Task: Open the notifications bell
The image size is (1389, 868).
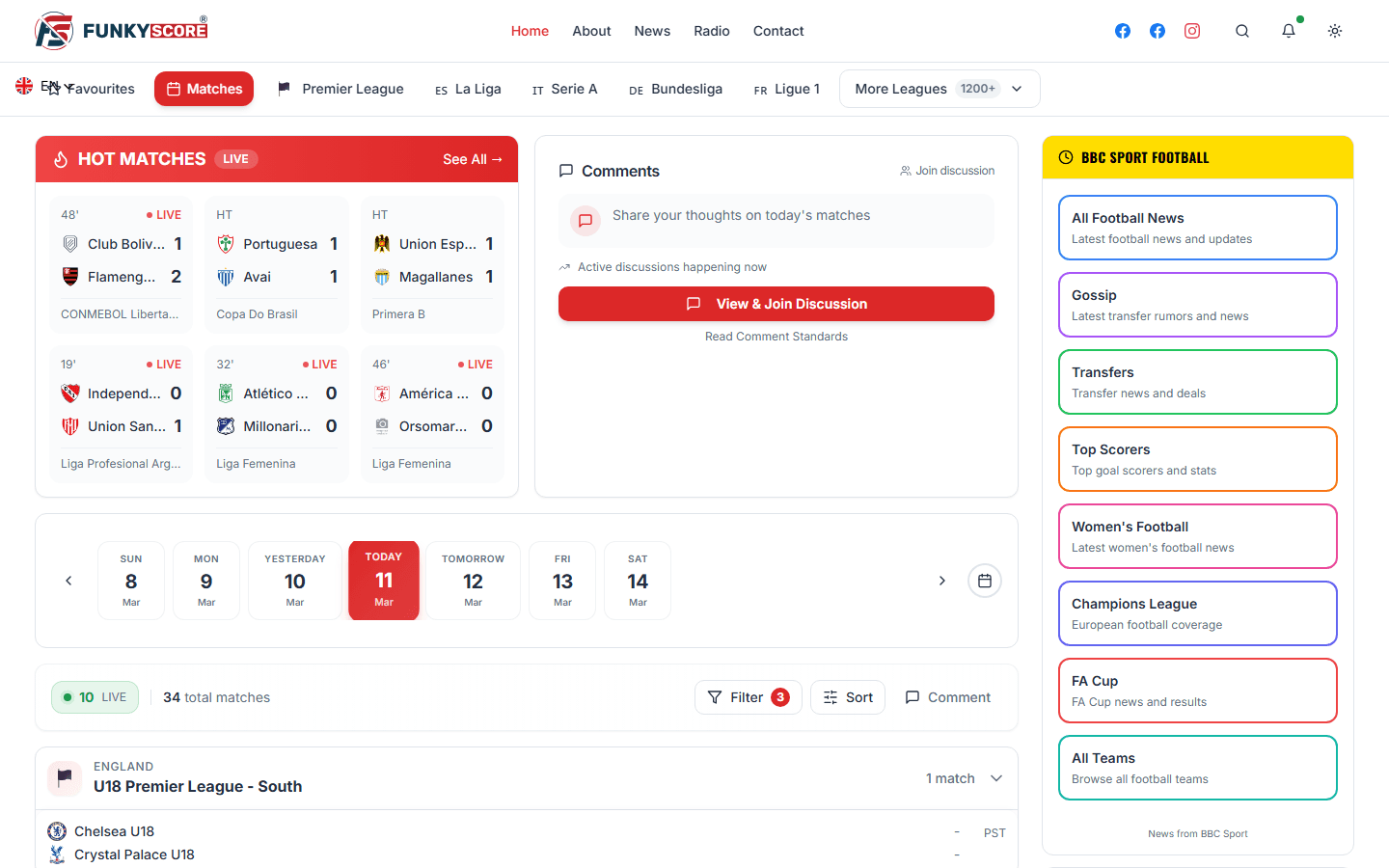Action: click(x=1289, y=31)
